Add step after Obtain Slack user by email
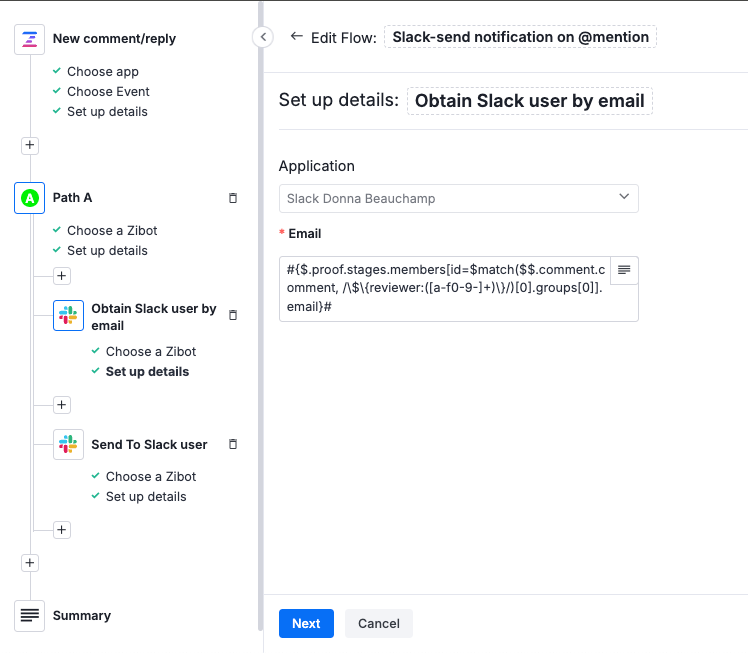The width and height of the screenshot is (748, 653). pos(62,404)
